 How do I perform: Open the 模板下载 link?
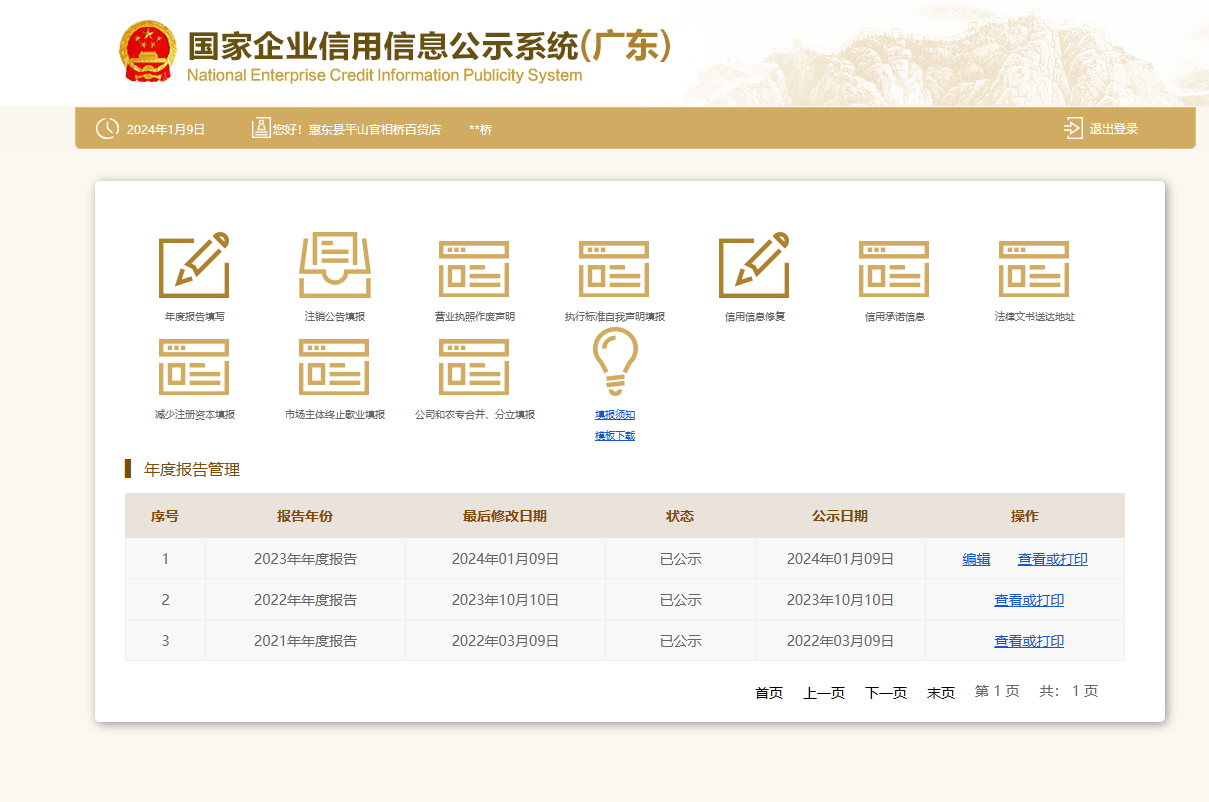pyautogui.click(x=615, y=436)
